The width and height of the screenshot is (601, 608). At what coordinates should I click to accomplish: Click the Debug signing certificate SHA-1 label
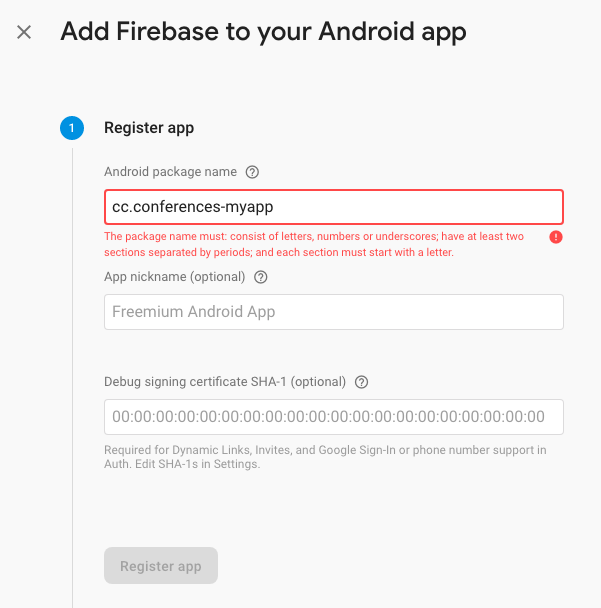pyautogui.click(x=225, y=382)
